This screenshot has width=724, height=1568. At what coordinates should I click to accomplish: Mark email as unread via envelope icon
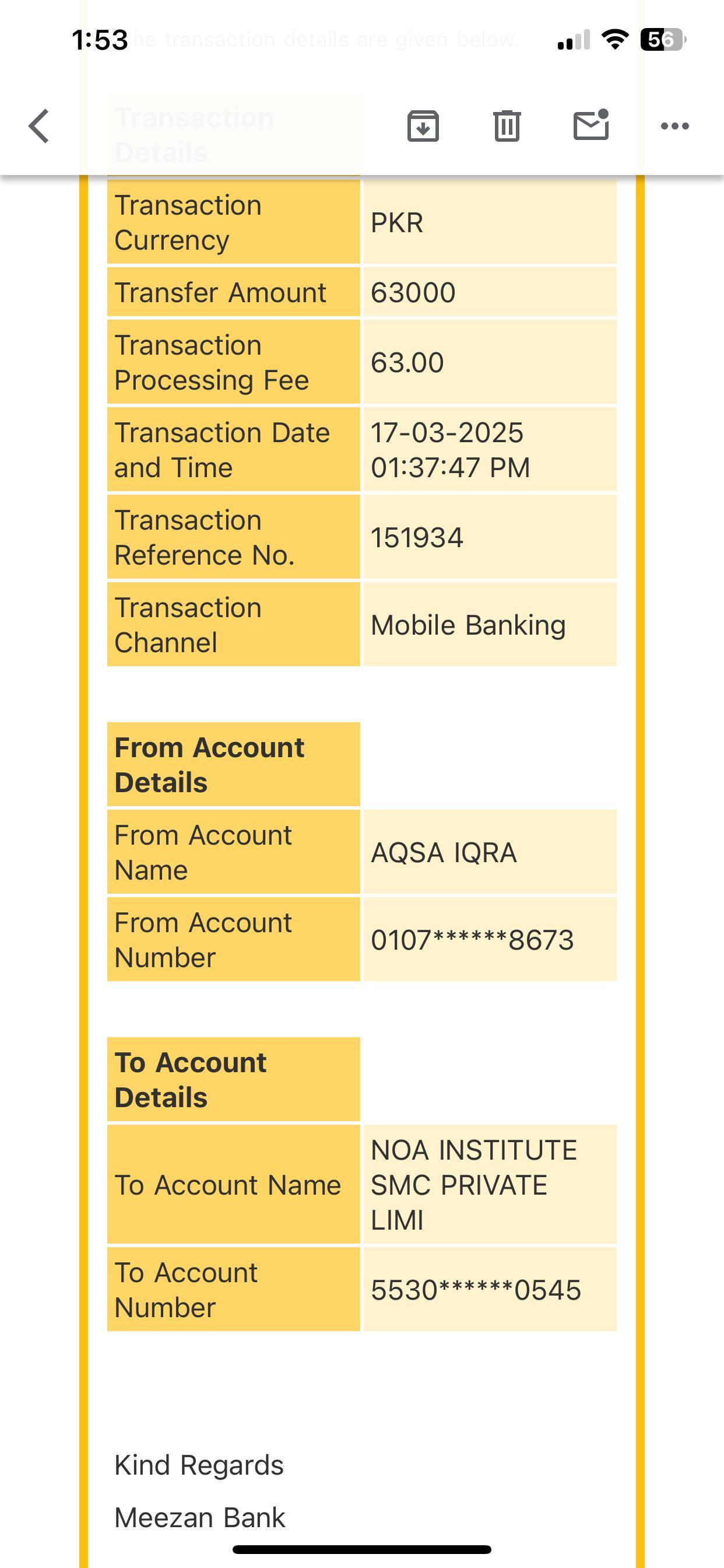(x=591, y=125)
